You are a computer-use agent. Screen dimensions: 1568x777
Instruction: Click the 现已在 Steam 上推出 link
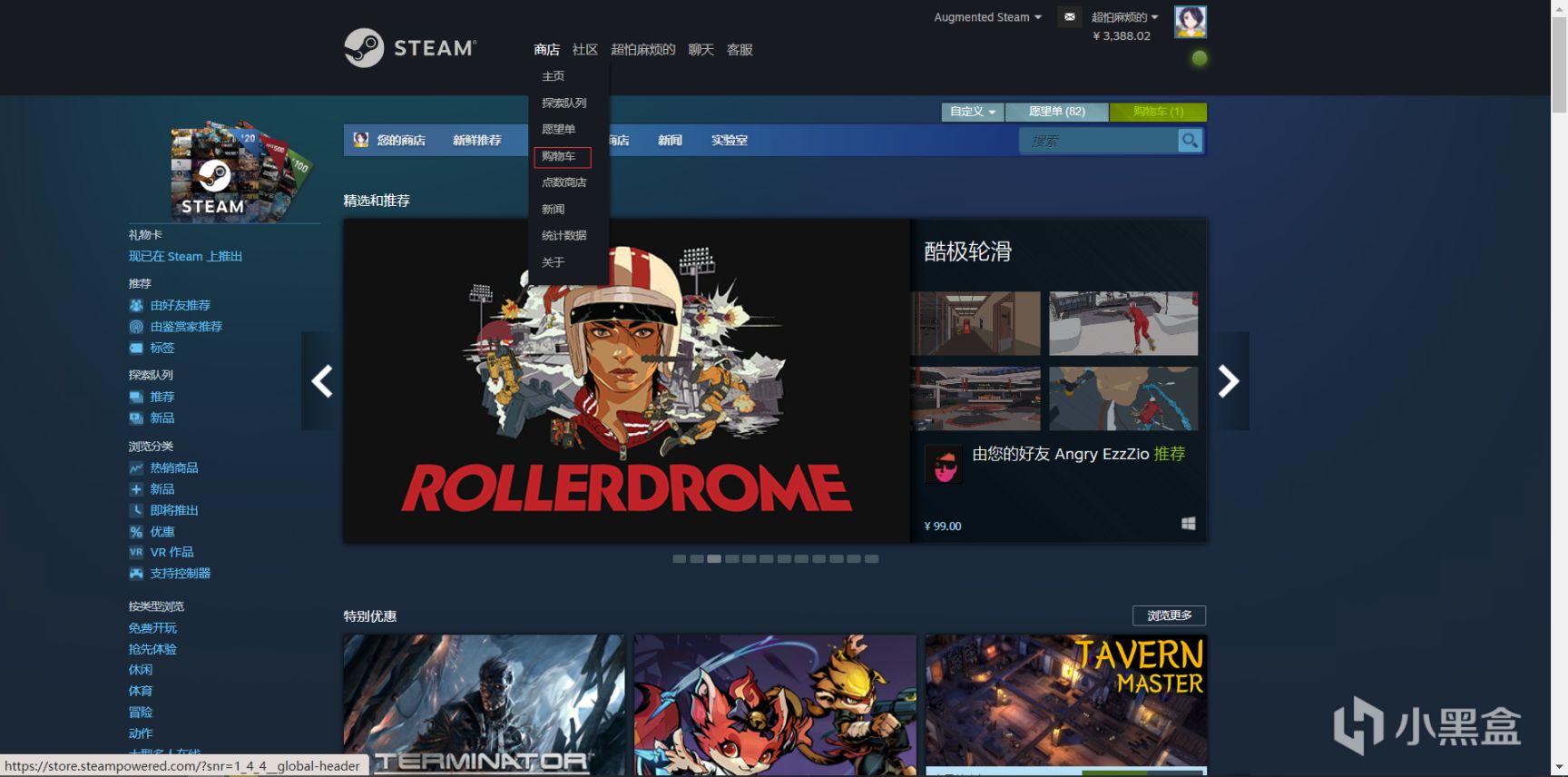pos(186,257)
